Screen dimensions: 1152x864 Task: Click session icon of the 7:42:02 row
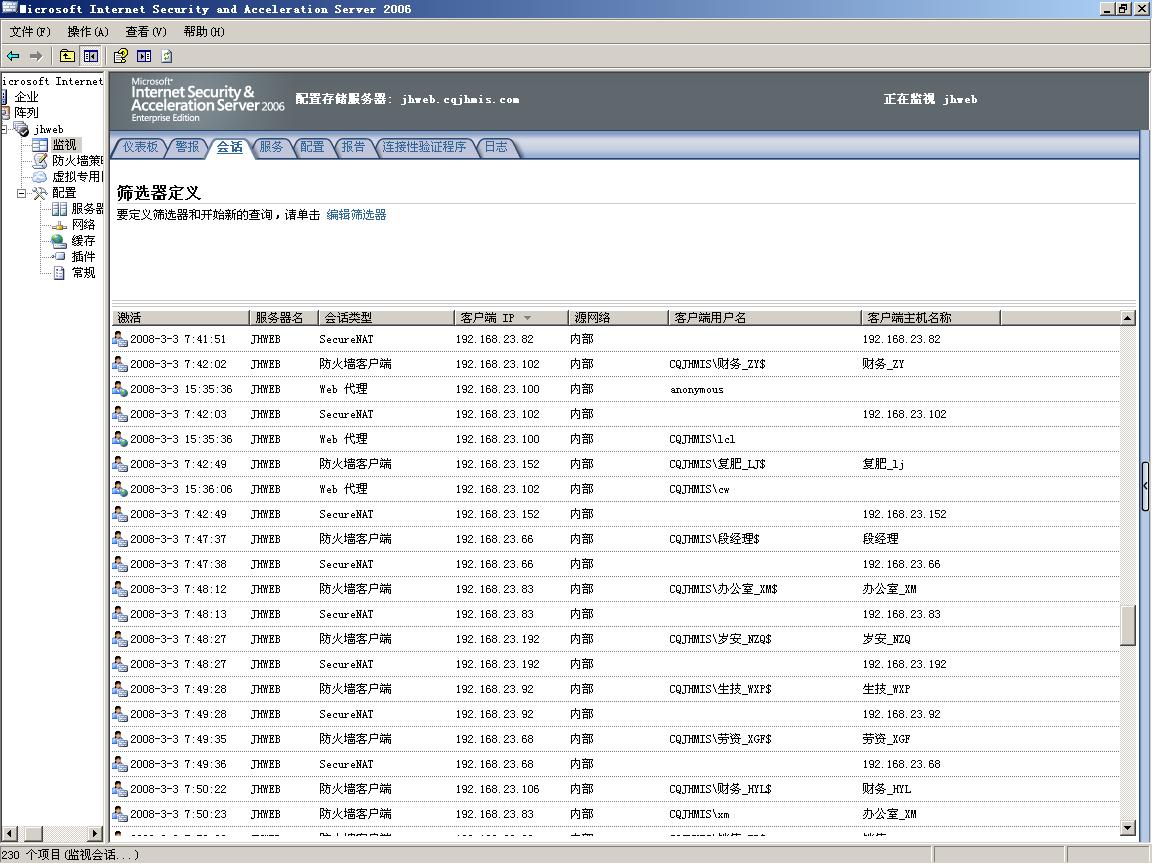tap(120, 364)
